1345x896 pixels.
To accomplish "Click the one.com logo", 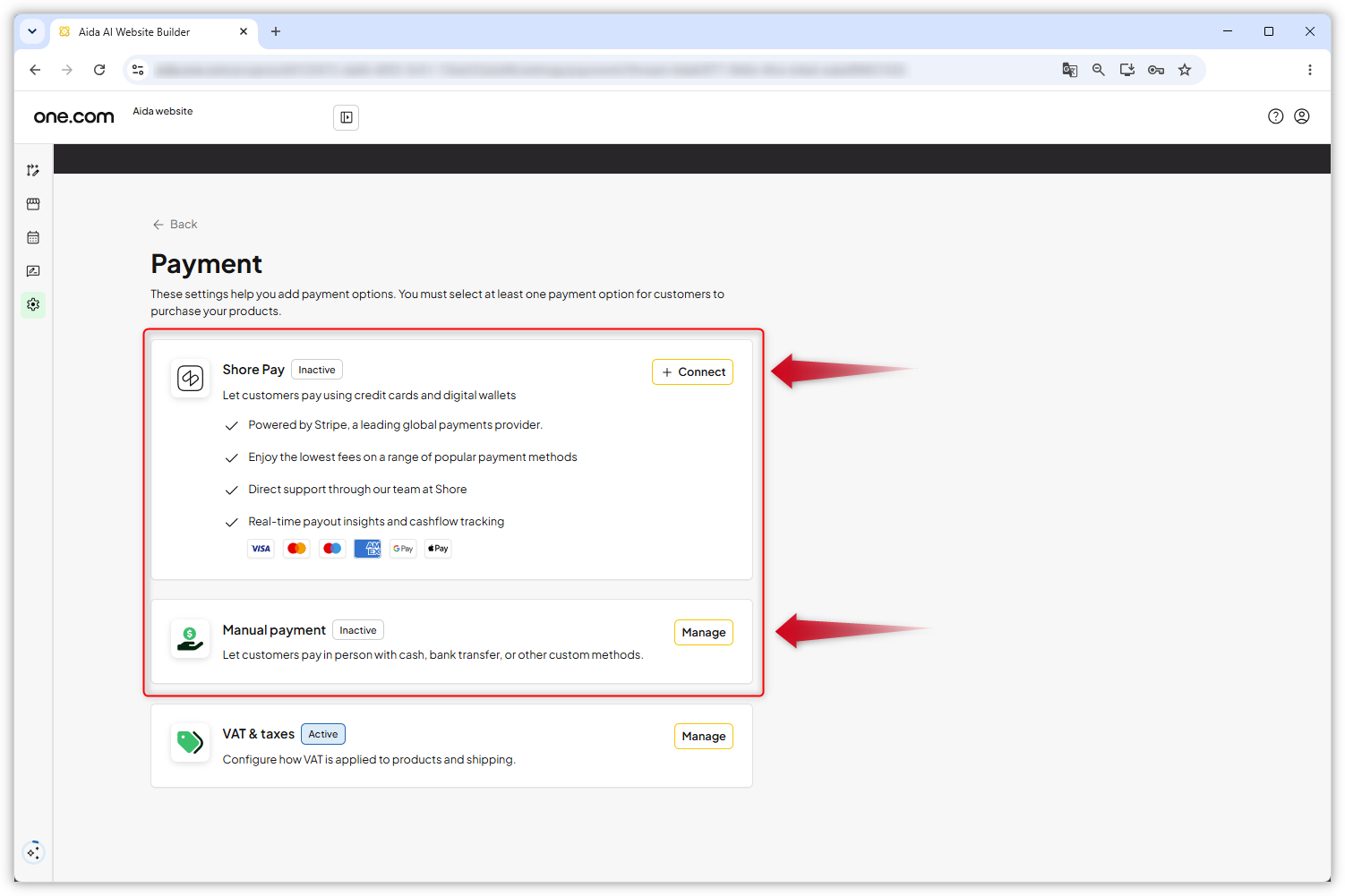I will 74,116.
